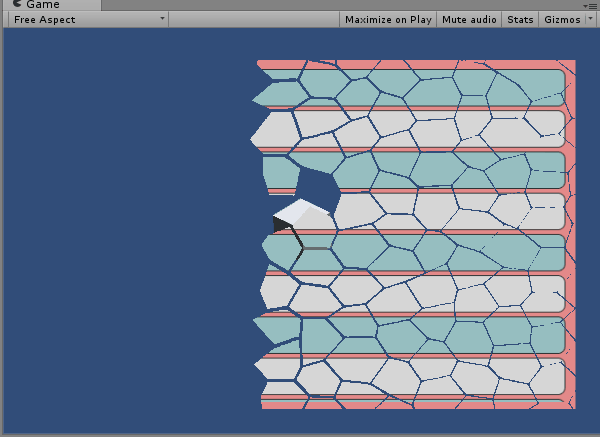Toggle the Stats overlay

click(x=520, y=20)
